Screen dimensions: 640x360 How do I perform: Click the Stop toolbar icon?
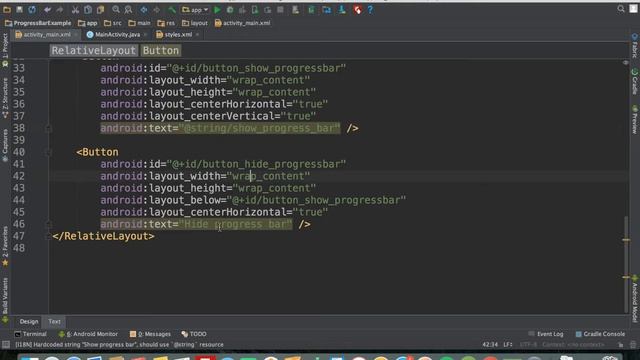pyautogui.click(x=280, y=9)
